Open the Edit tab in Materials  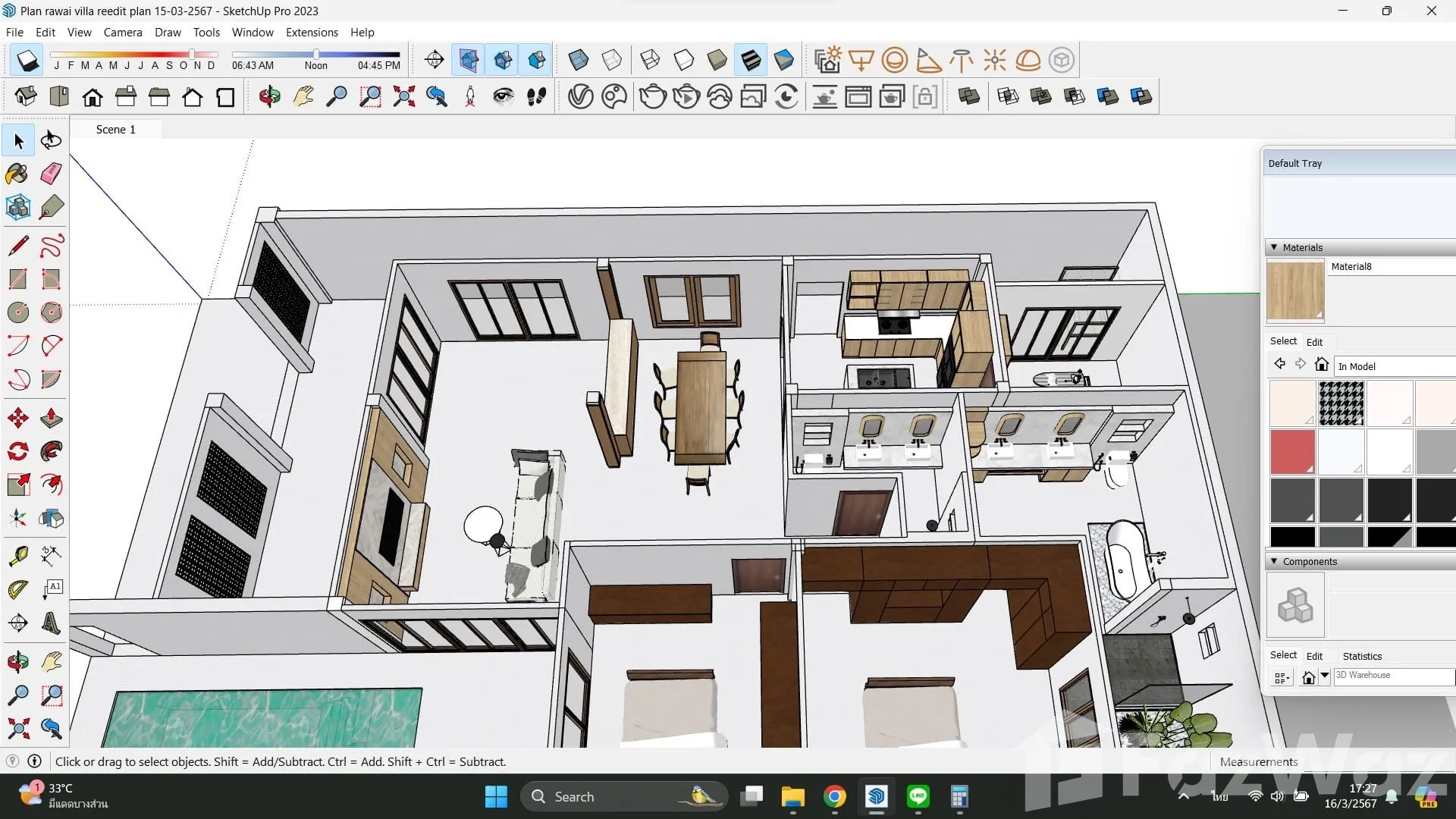pyautogui.click(x=1314, y=342)
